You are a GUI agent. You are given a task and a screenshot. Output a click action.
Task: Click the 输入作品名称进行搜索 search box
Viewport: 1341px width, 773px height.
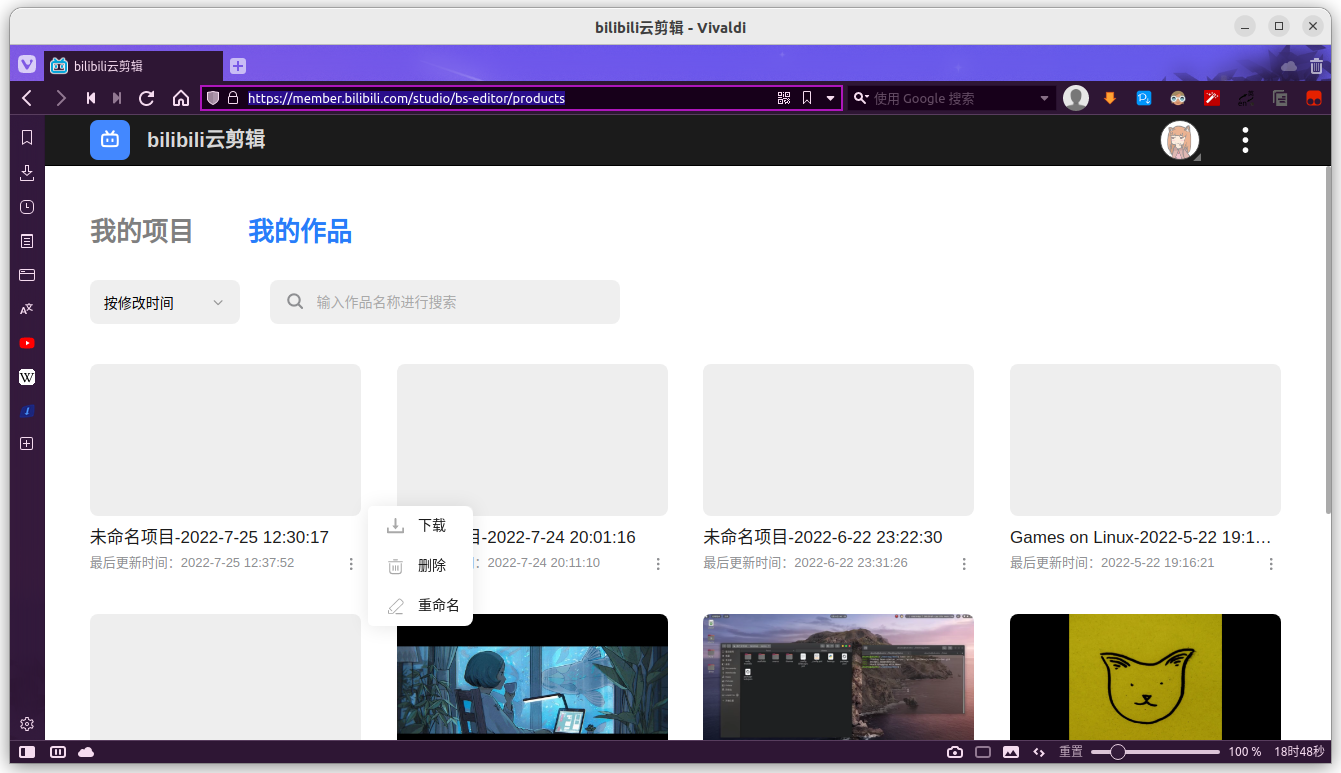tap(445, 302)
